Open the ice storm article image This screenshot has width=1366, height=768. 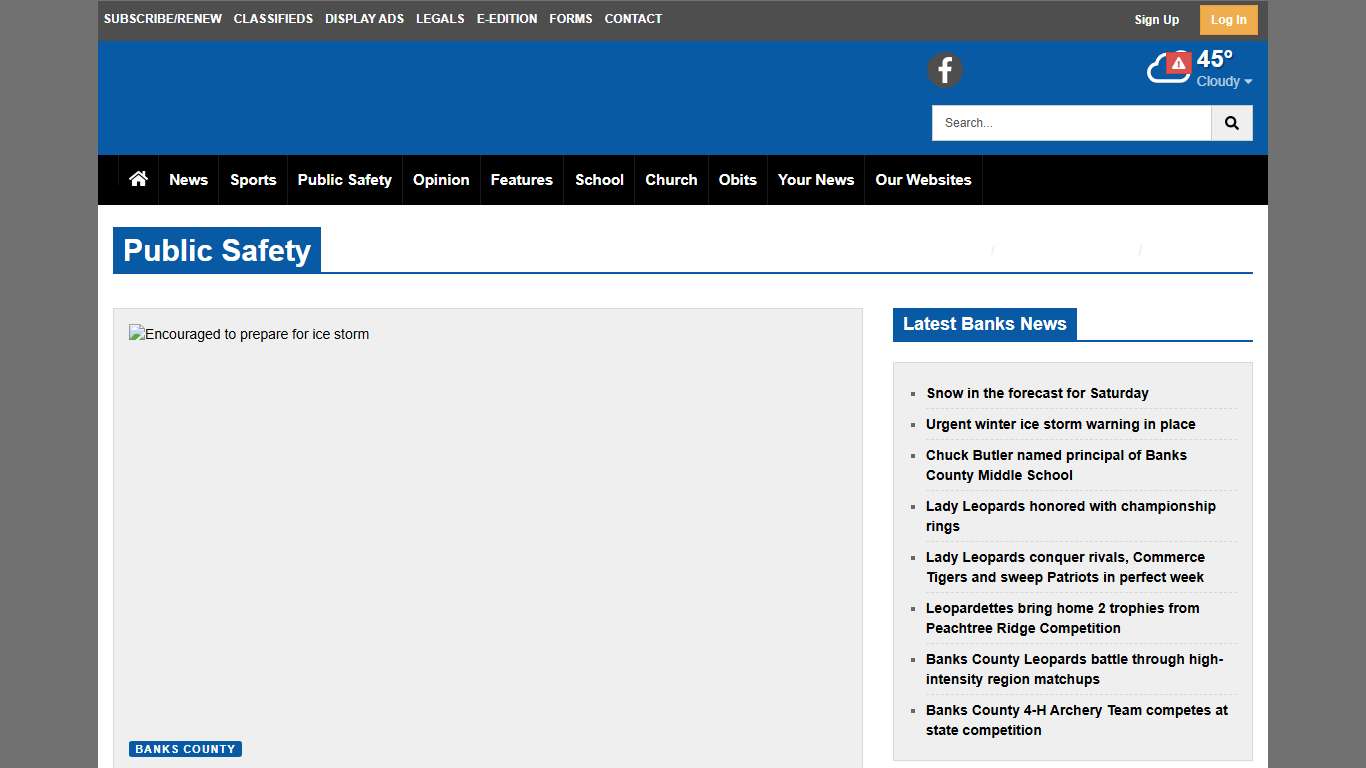[x=249, y=335]
